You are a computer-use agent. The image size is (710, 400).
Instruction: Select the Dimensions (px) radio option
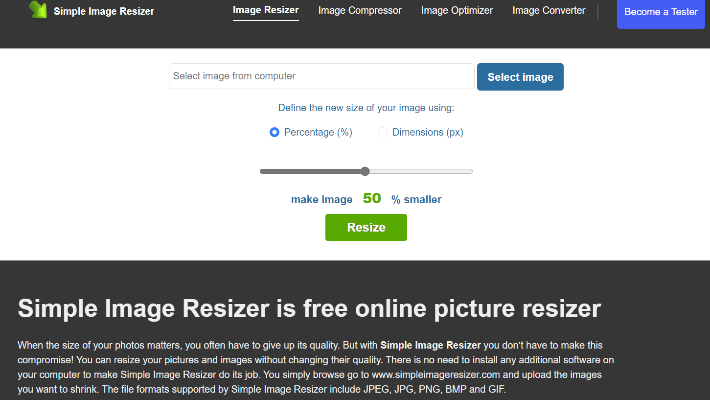(383, 132)
